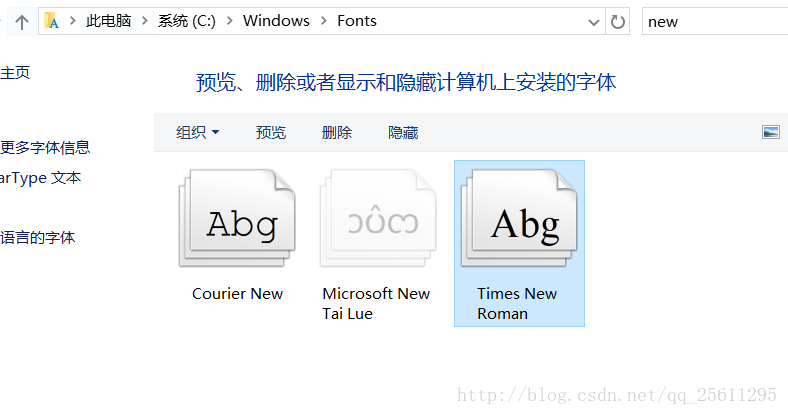Open 主页 control panel home link
788x415 pixels.
point(15,73)
